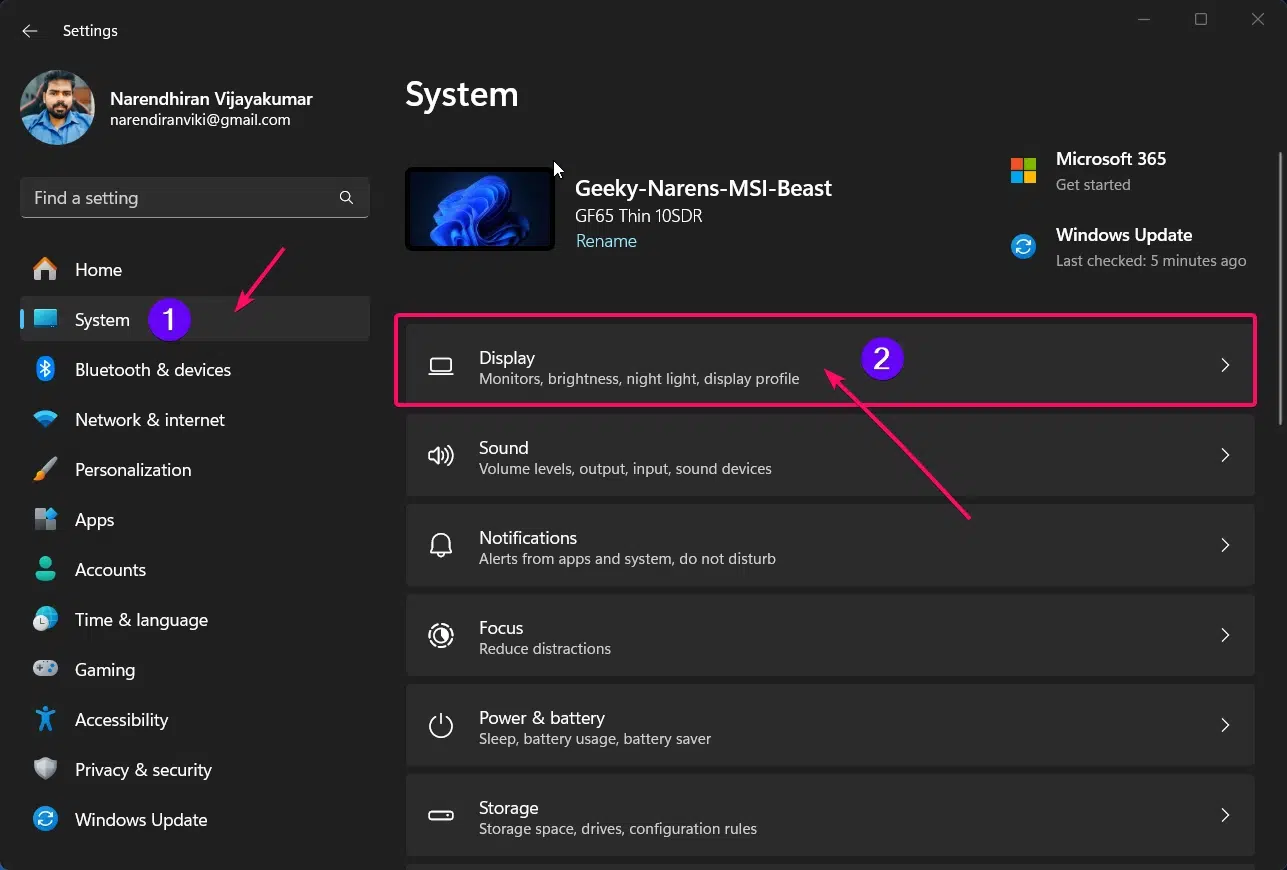This screenshot has width=1287, height=870.
Task: Open Accessibility settings
Action: coord(195,720)
